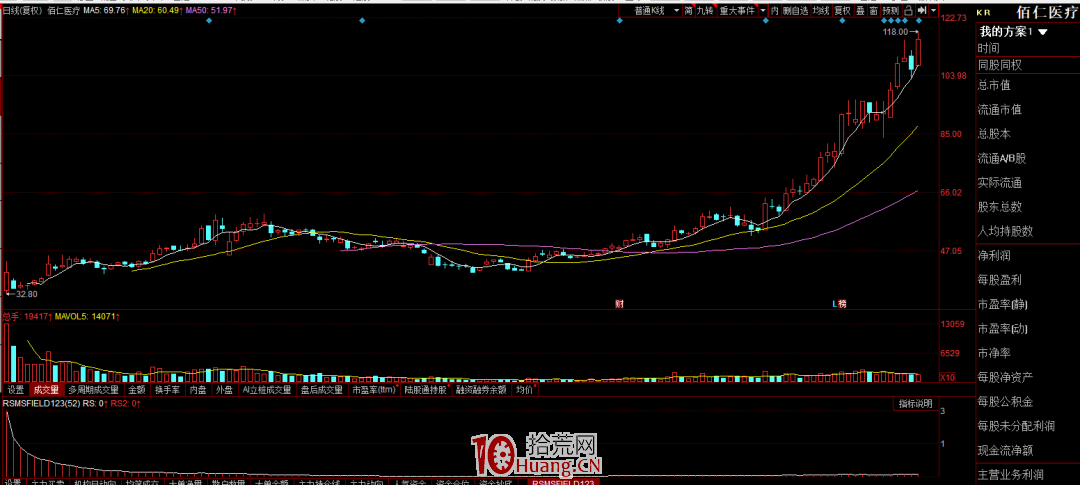Toggle the 窗 window button
The height and width of the screenshot is (485, 1080).
[873, 11]
